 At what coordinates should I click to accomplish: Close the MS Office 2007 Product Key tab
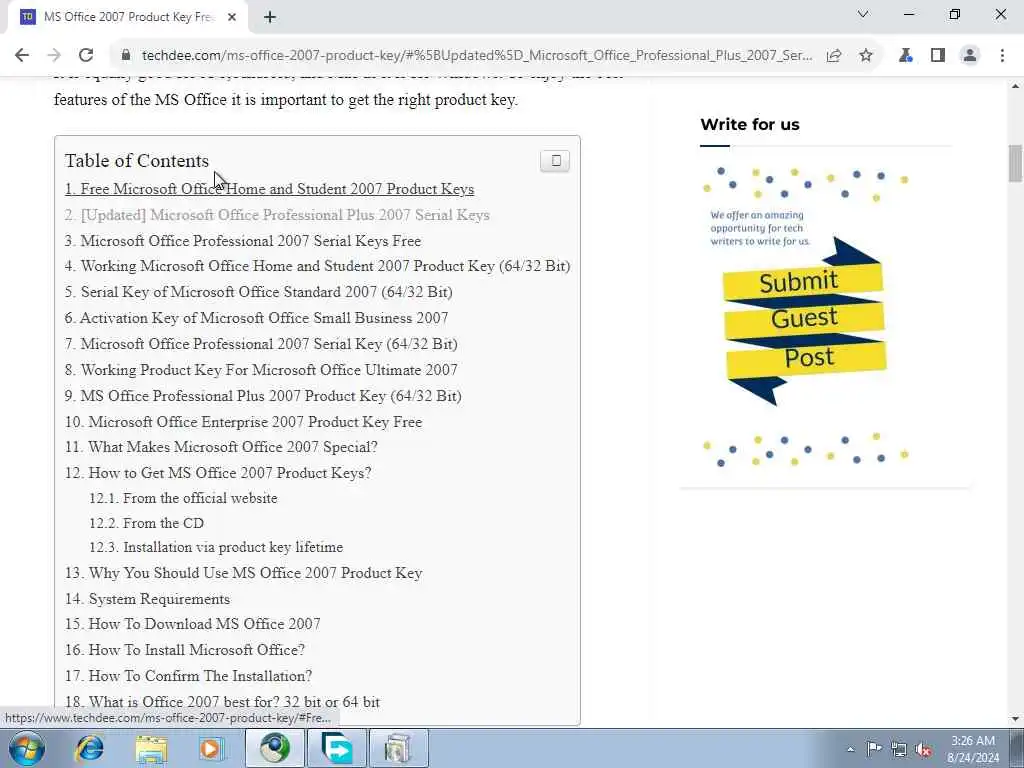tap(231, 18)
